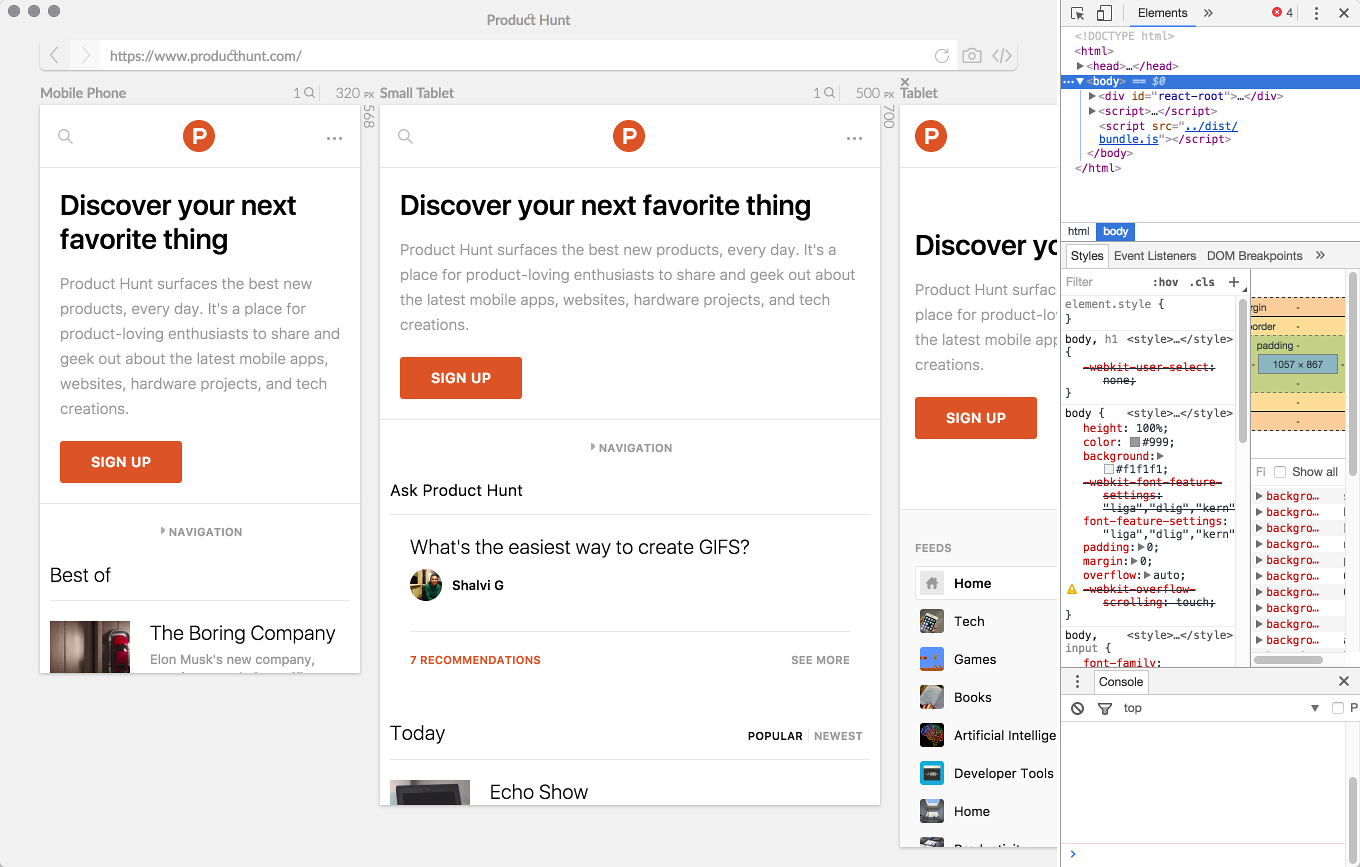Viewport: 1360px width, 867px height.
Task: Toggle the device toolbar in DevTools
Action: [1106, 13]
